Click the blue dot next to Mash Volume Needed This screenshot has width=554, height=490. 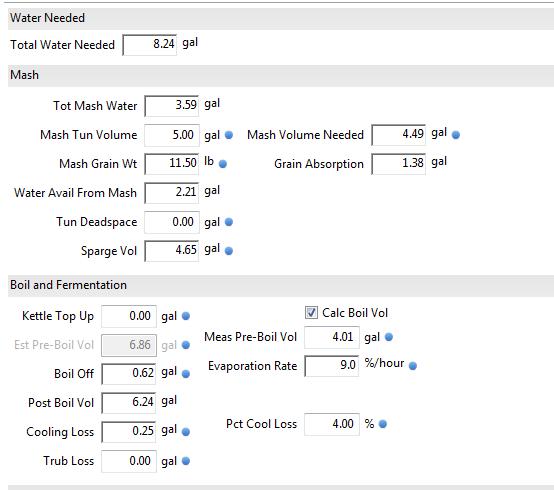(x=456, y=135)
